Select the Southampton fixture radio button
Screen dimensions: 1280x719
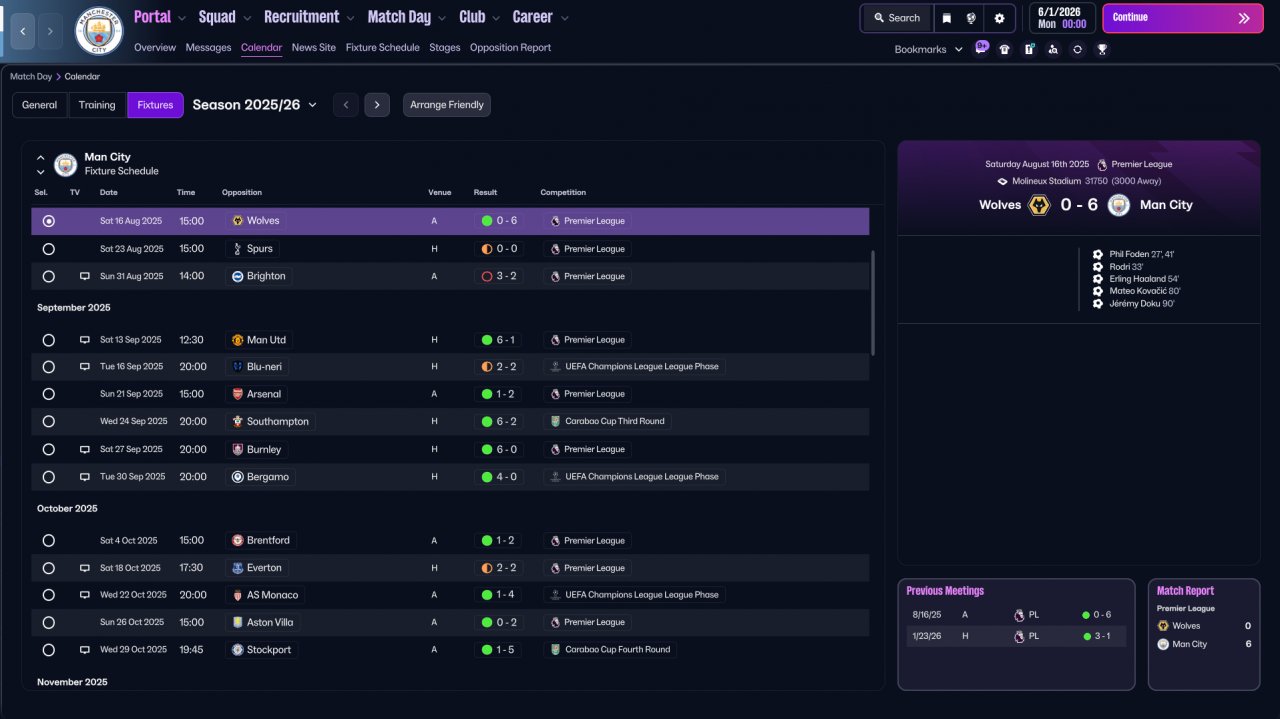click(x=49, y=422)
